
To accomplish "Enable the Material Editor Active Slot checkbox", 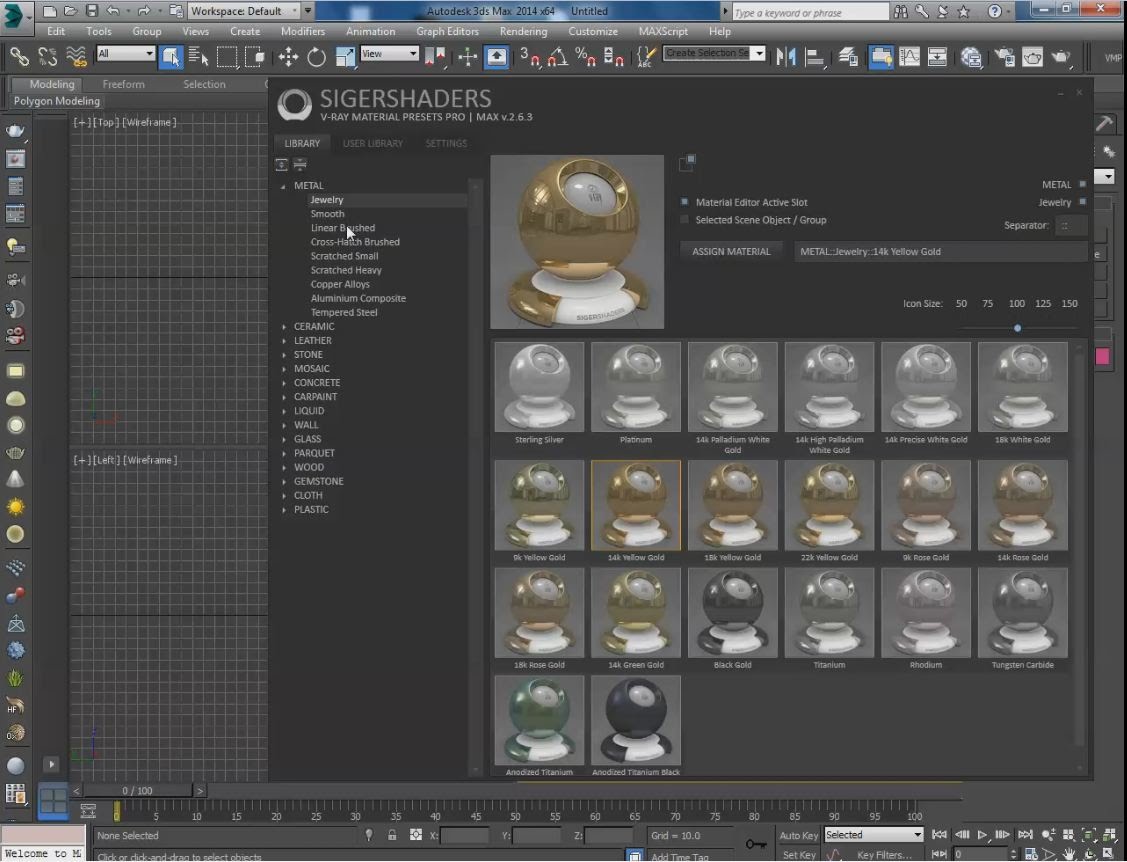I will pyautogui.click(x=685, y=202).
